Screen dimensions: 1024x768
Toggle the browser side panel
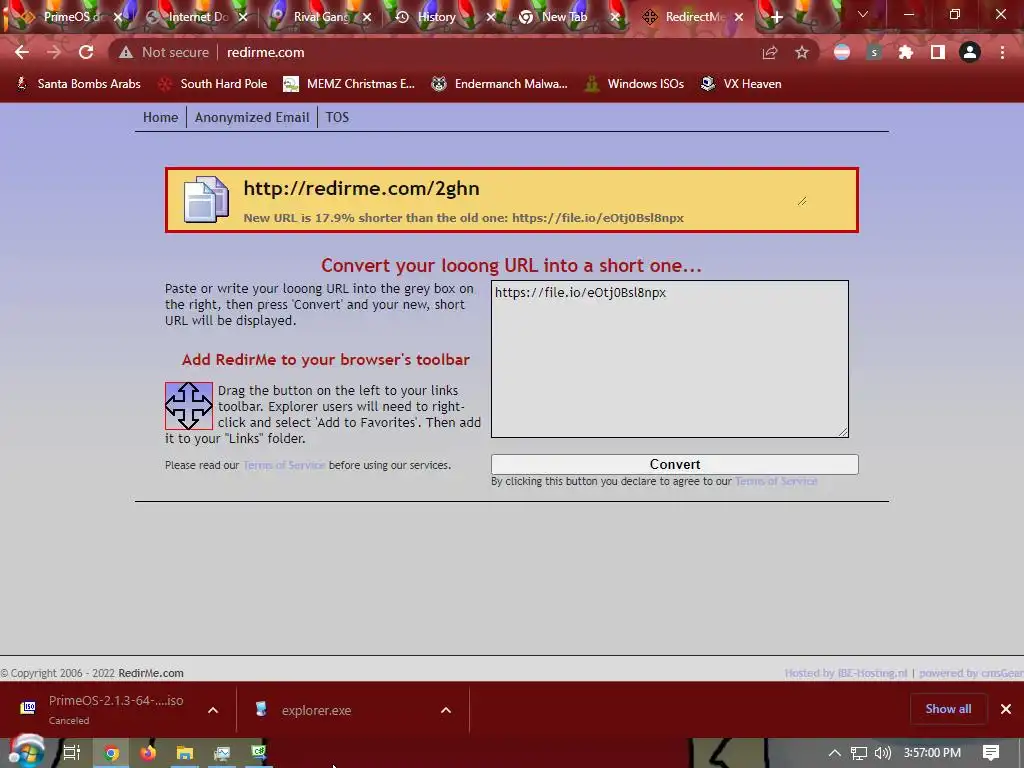coord(938,52)
